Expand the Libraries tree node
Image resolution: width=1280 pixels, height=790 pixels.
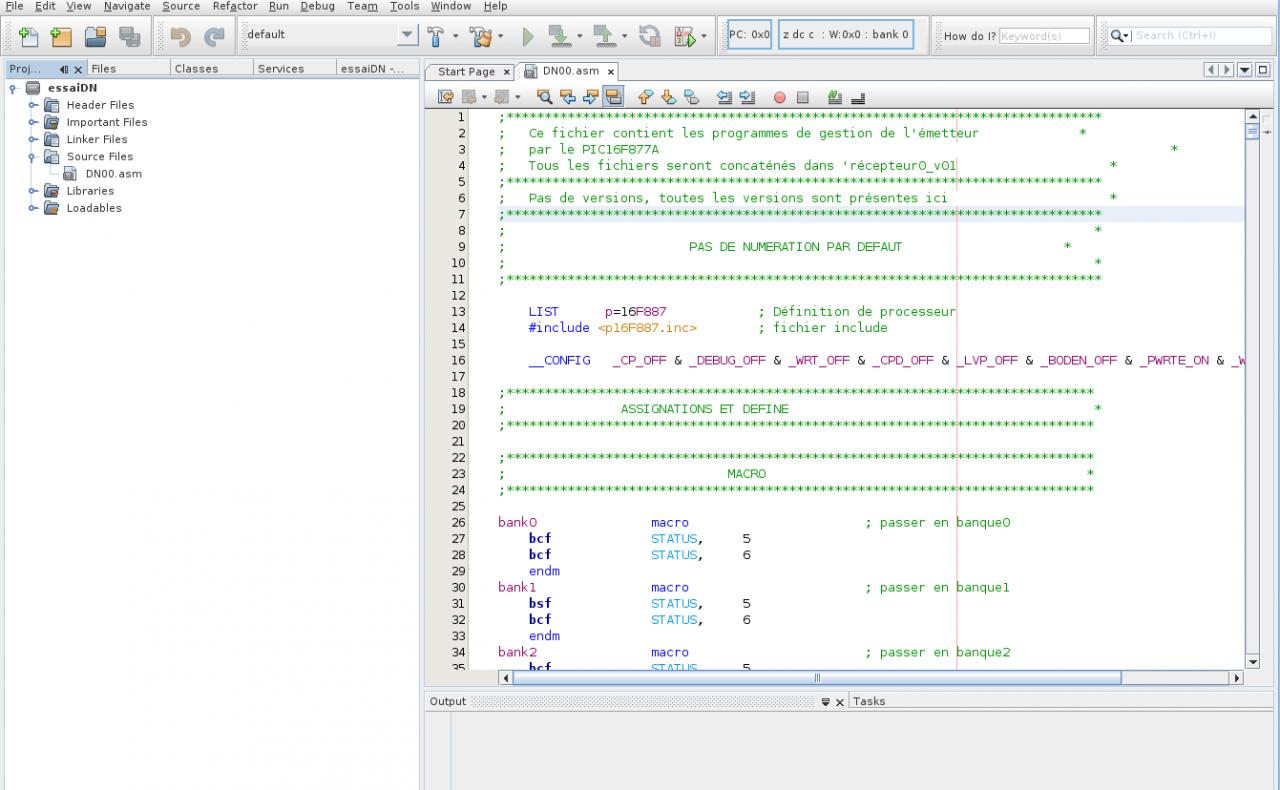click(33, 191)
